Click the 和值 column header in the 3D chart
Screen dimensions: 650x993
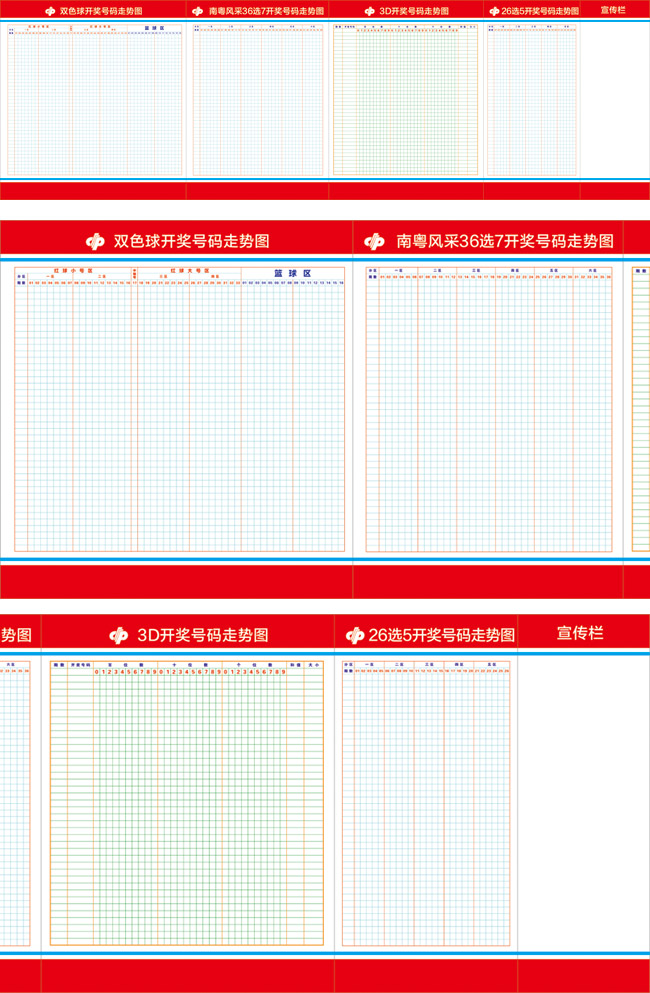click(x=295, y=666)
